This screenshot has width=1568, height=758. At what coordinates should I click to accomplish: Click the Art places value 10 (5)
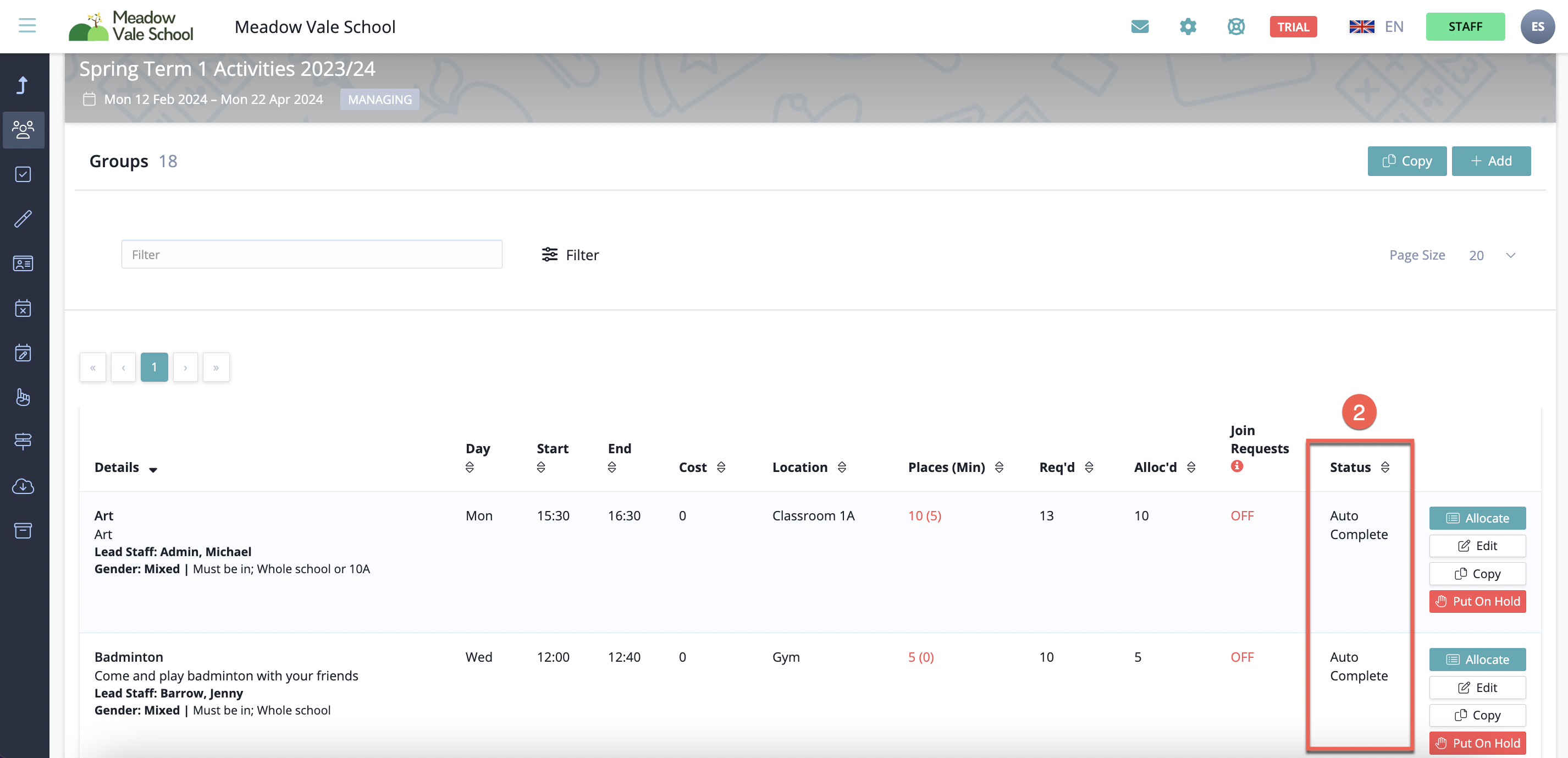pyautogui.click(x=924, y=515)
